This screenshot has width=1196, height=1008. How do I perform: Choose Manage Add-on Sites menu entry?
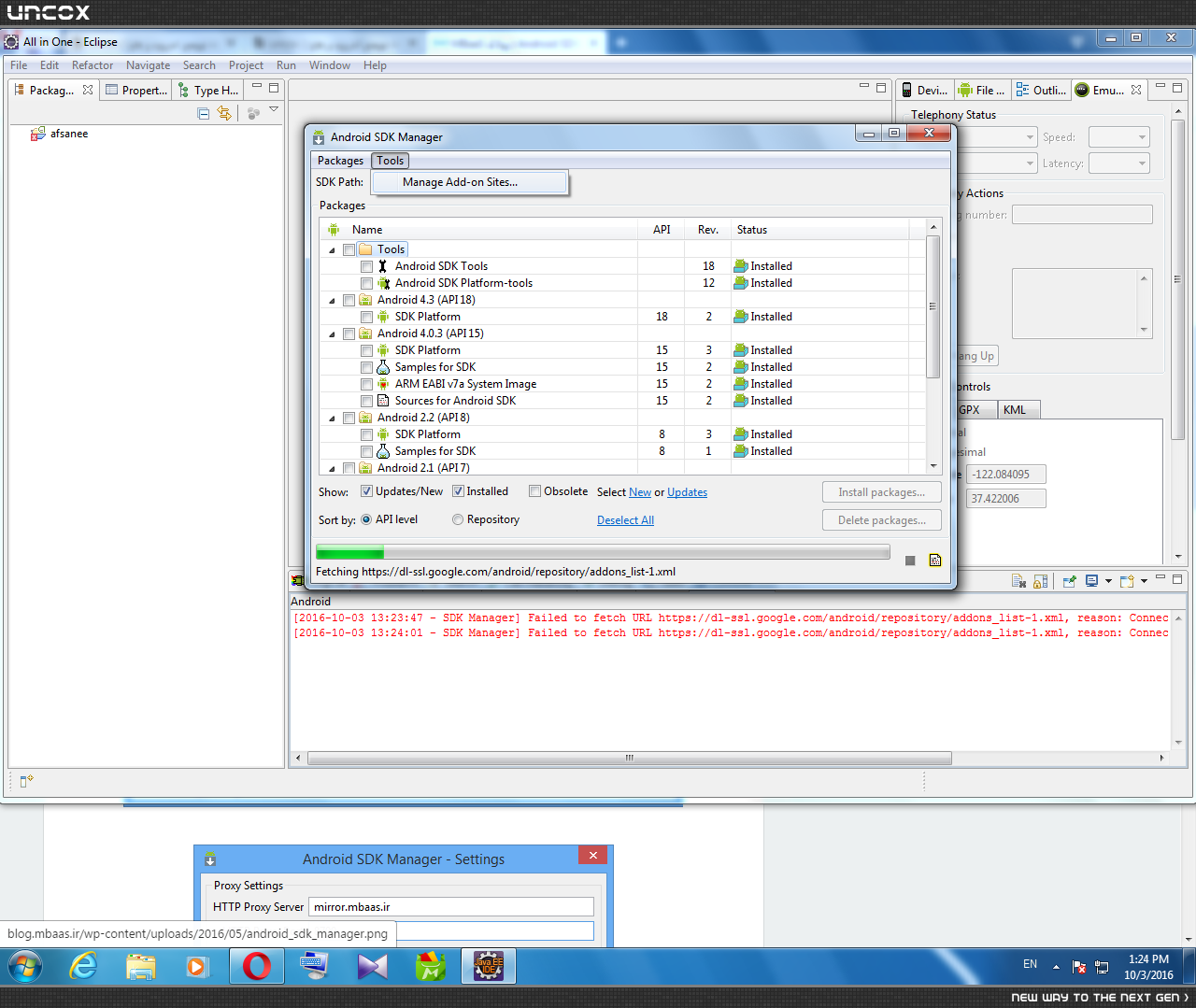click(x=470, y=182)
